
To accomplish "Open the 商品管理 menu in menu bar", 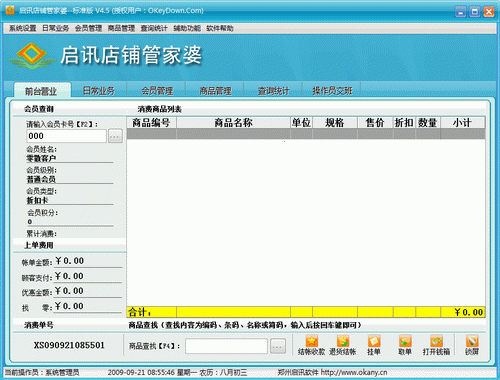I will coord(121,28).
